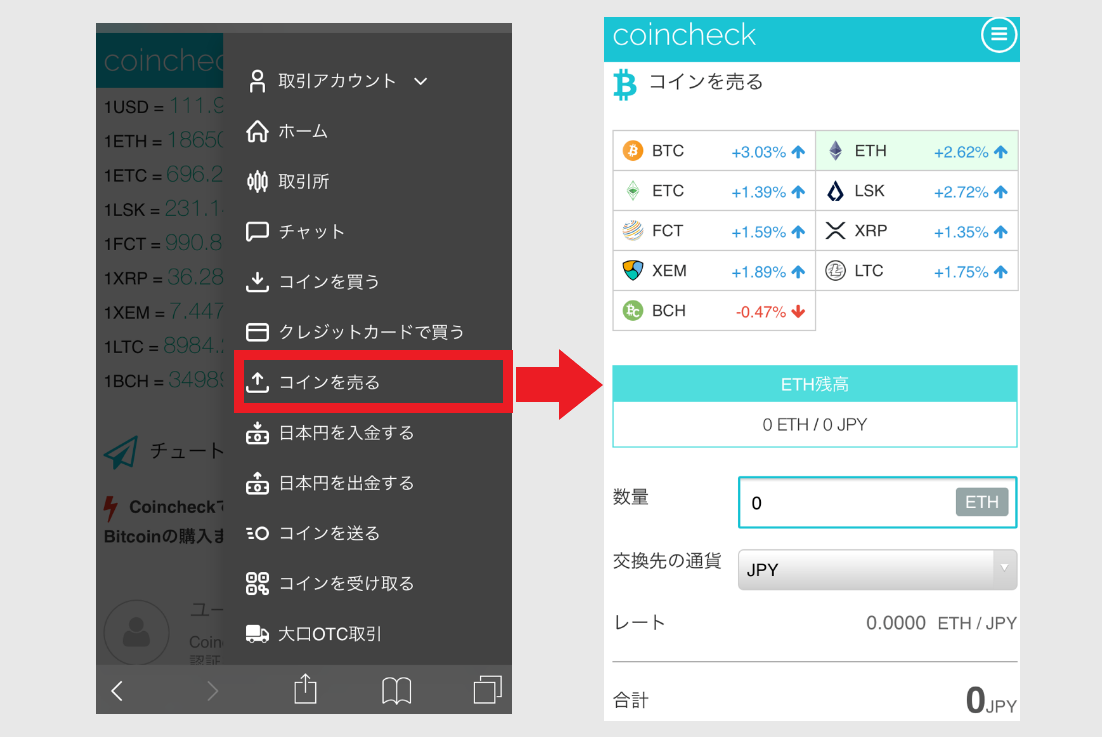1102x737 pixels.
Task: Open the hamburger menu in coincheck header
Action: [x=998, y=34]
